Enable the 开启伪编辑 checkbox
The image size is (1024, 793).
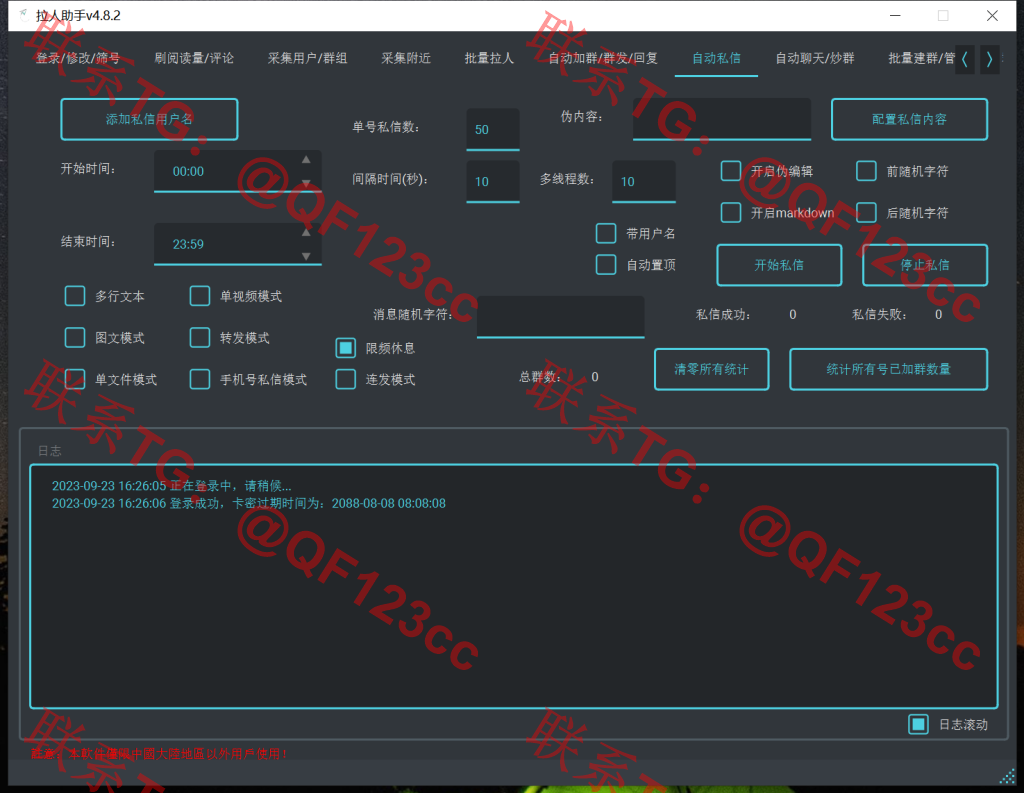731,171
